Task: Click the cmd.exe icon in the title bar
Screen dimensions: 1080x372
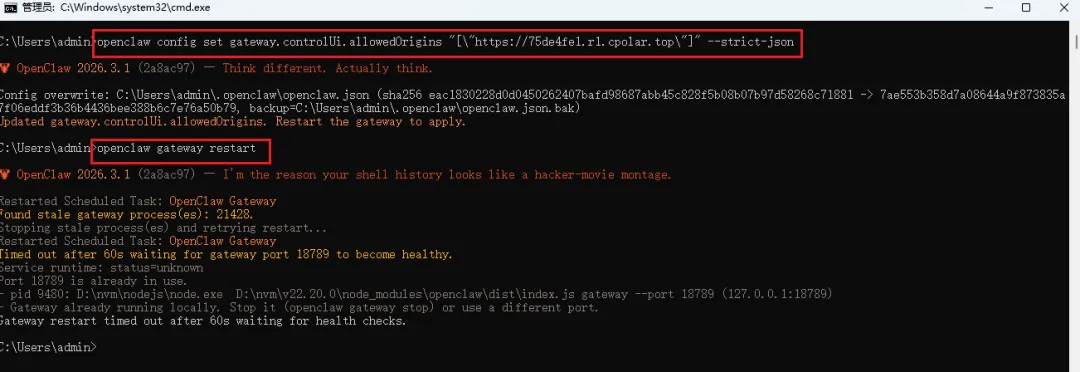Action: tap(10, 8)
